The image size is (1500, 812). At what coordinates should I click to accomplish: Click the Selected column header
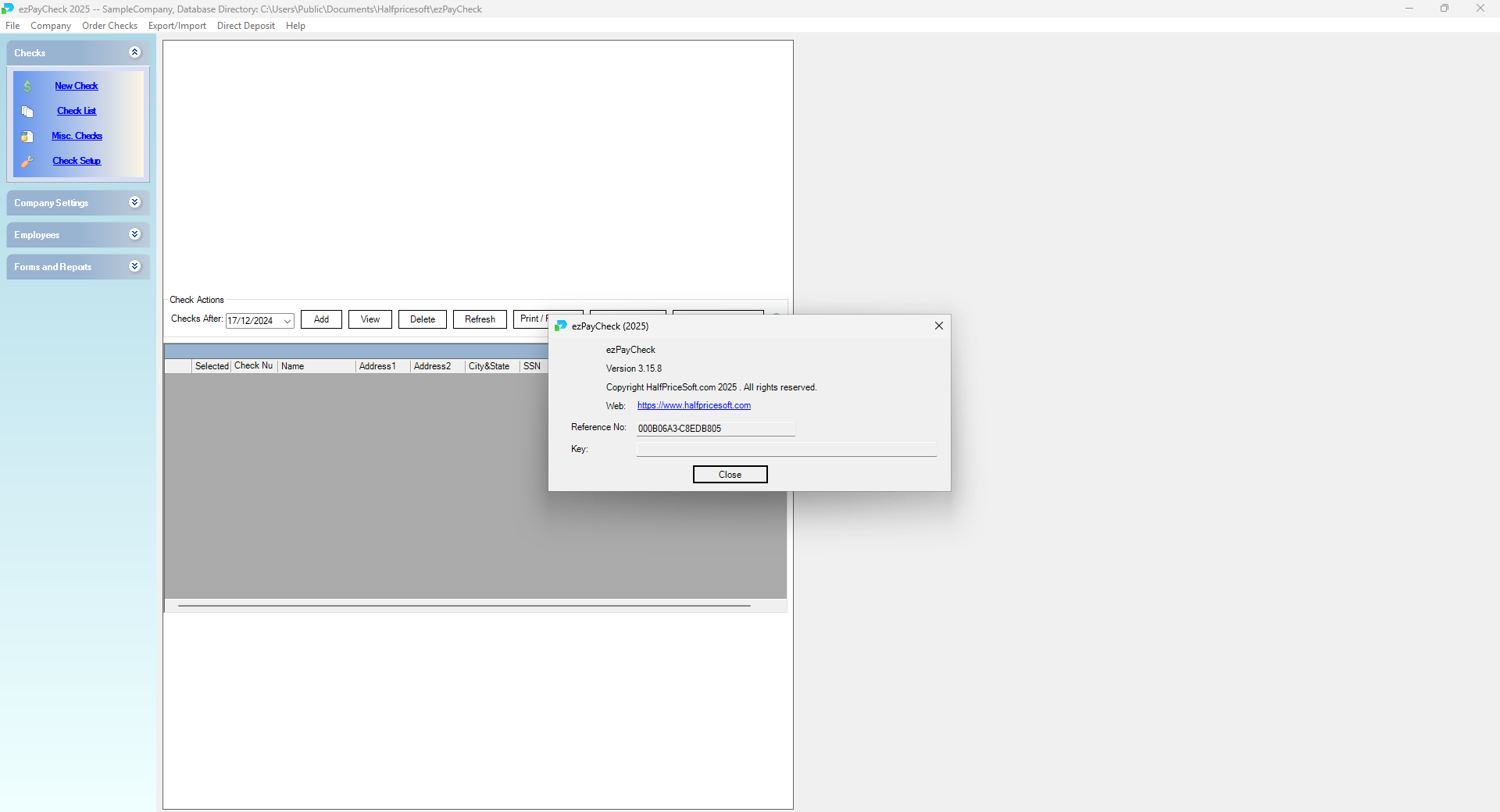pos(212,366)
